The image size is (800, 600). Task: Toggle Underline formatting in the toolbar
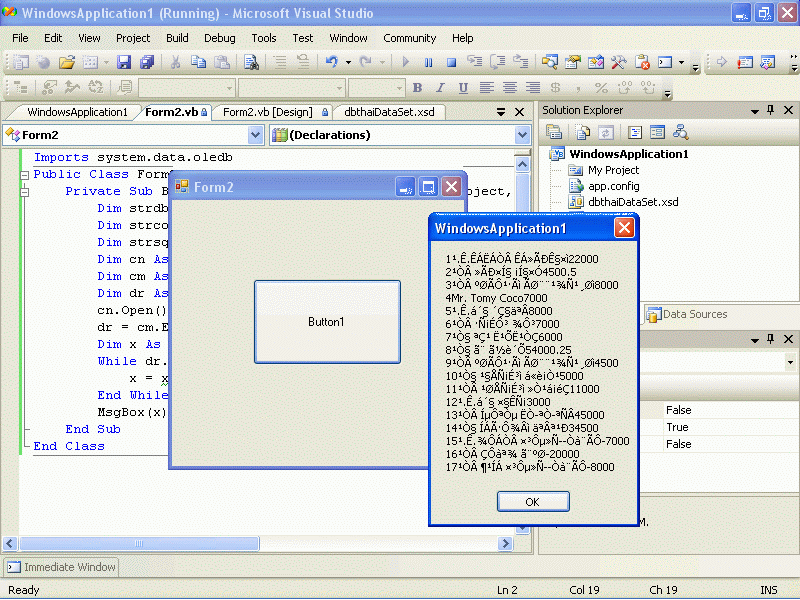point(463,88)
